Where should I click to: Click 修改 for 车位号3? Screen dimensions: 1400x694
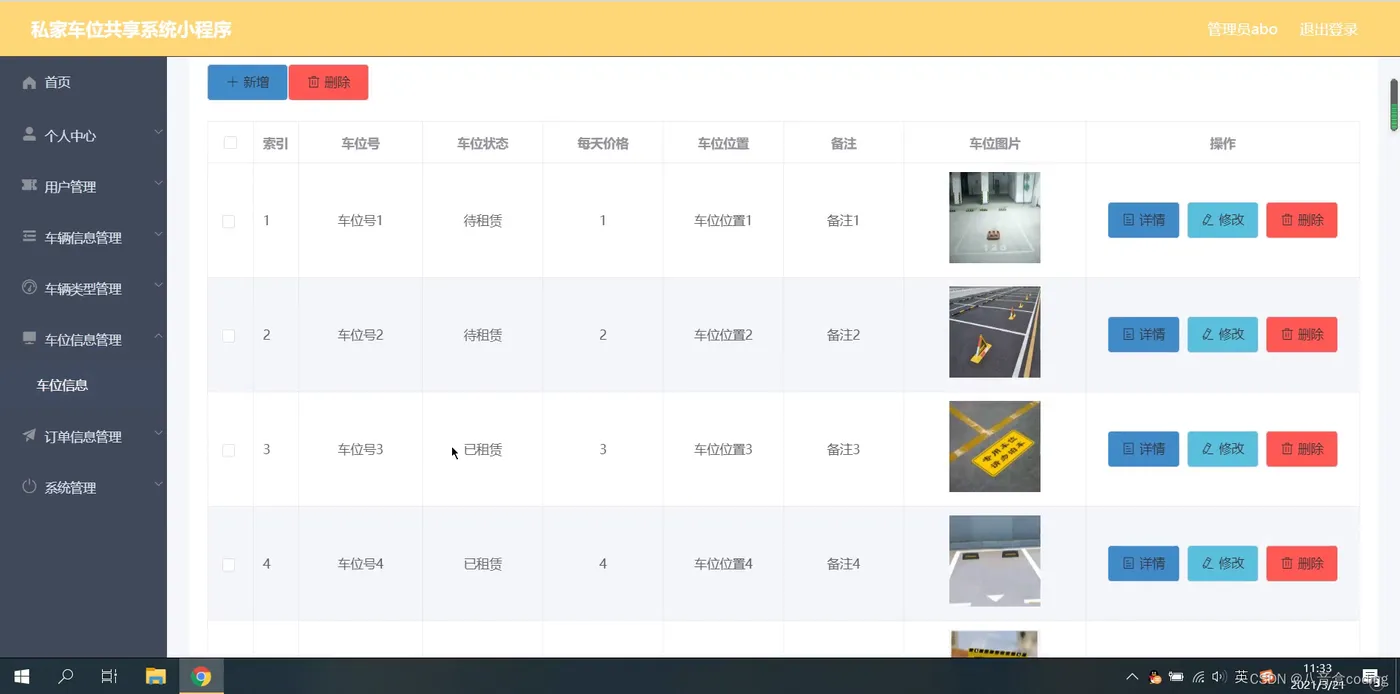(1222, 449)
